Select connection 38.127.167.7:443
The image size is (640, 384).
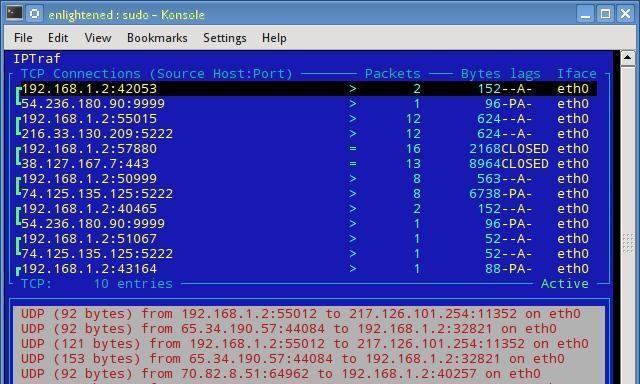click(x=85, y=164)
